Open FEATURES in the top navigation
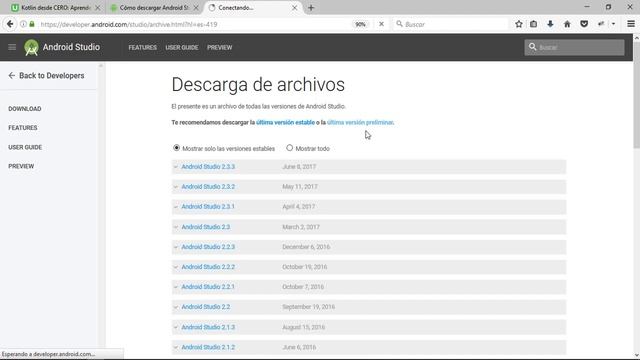Viewport: 640px width, 360px height. 142,47
